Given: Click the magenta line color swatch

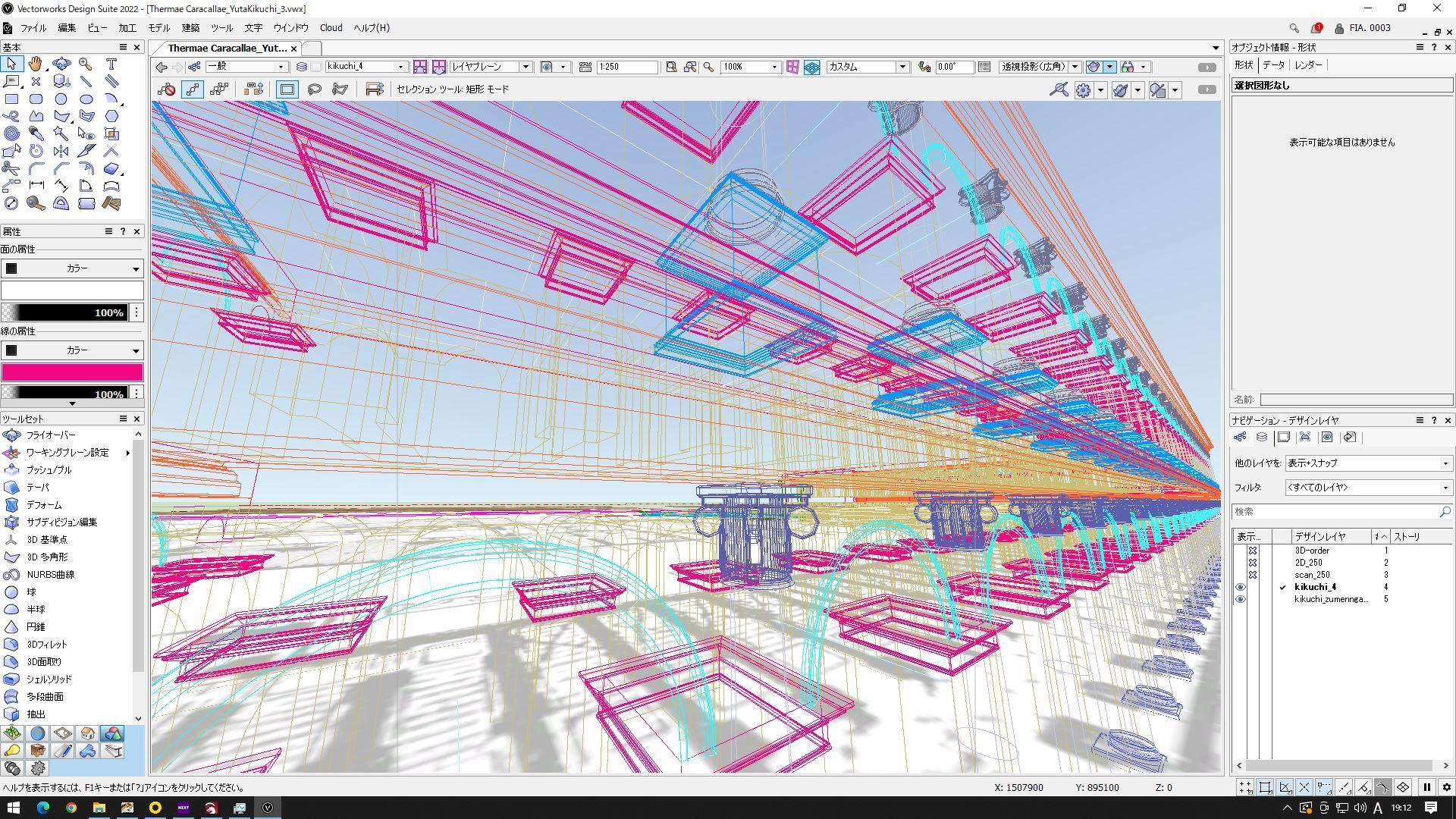Looking at the screenshot, I should (72, 372).
